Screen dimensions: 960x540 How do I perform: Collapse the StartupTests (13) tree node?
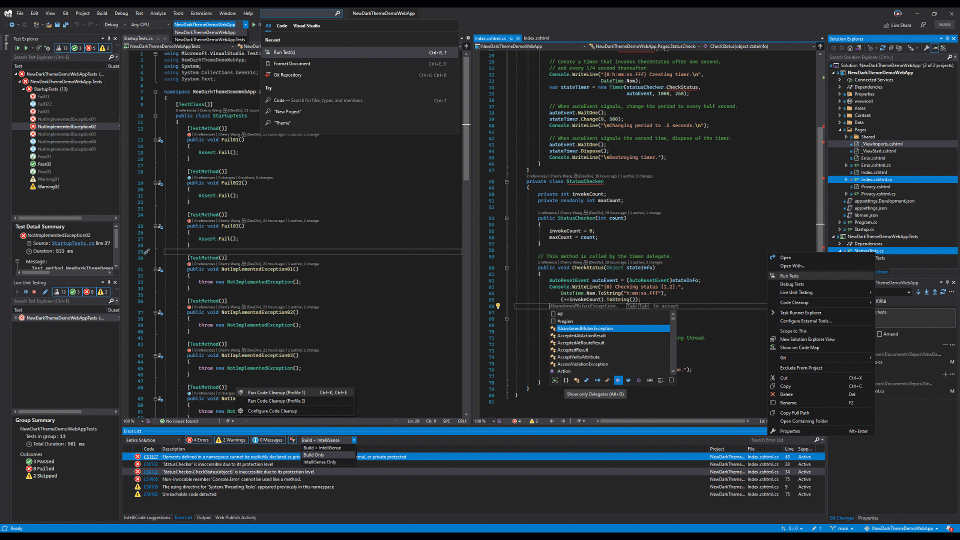tap(24, 89)
